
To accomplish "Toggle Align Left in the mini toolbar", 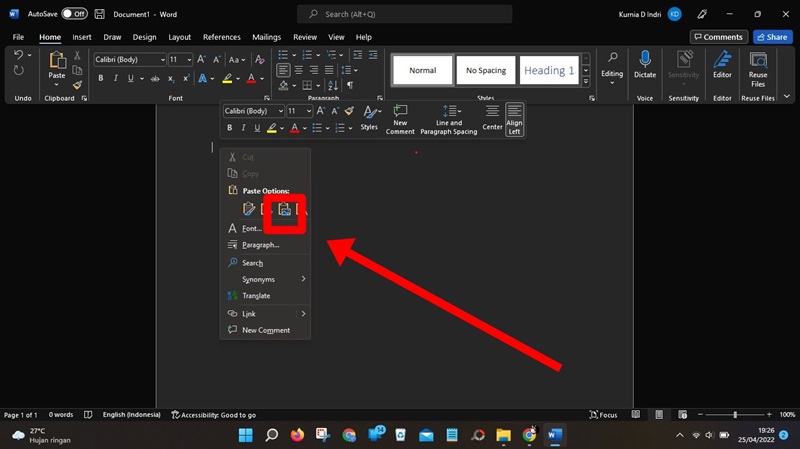I will click(514, 119).
